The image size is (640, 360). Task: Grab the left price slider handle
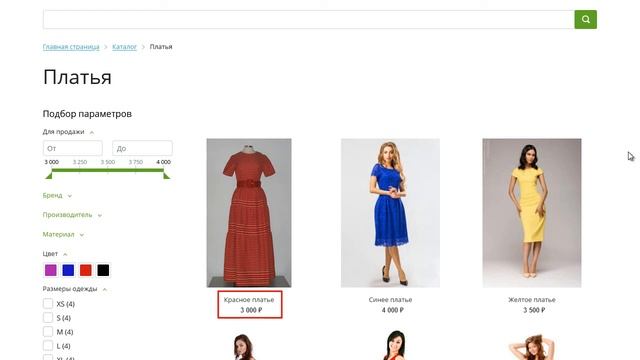click(x=49, y=176)
